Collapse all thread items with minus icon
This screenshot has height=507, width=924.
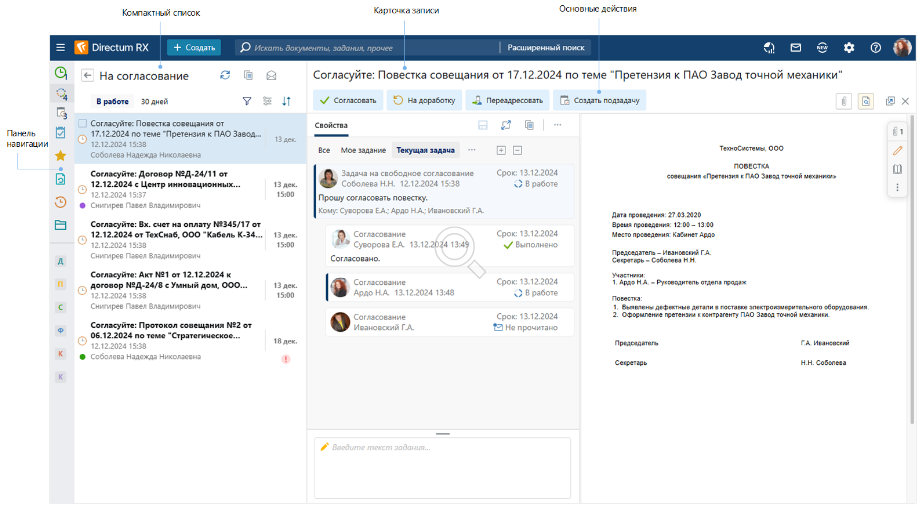coord(516,150)
